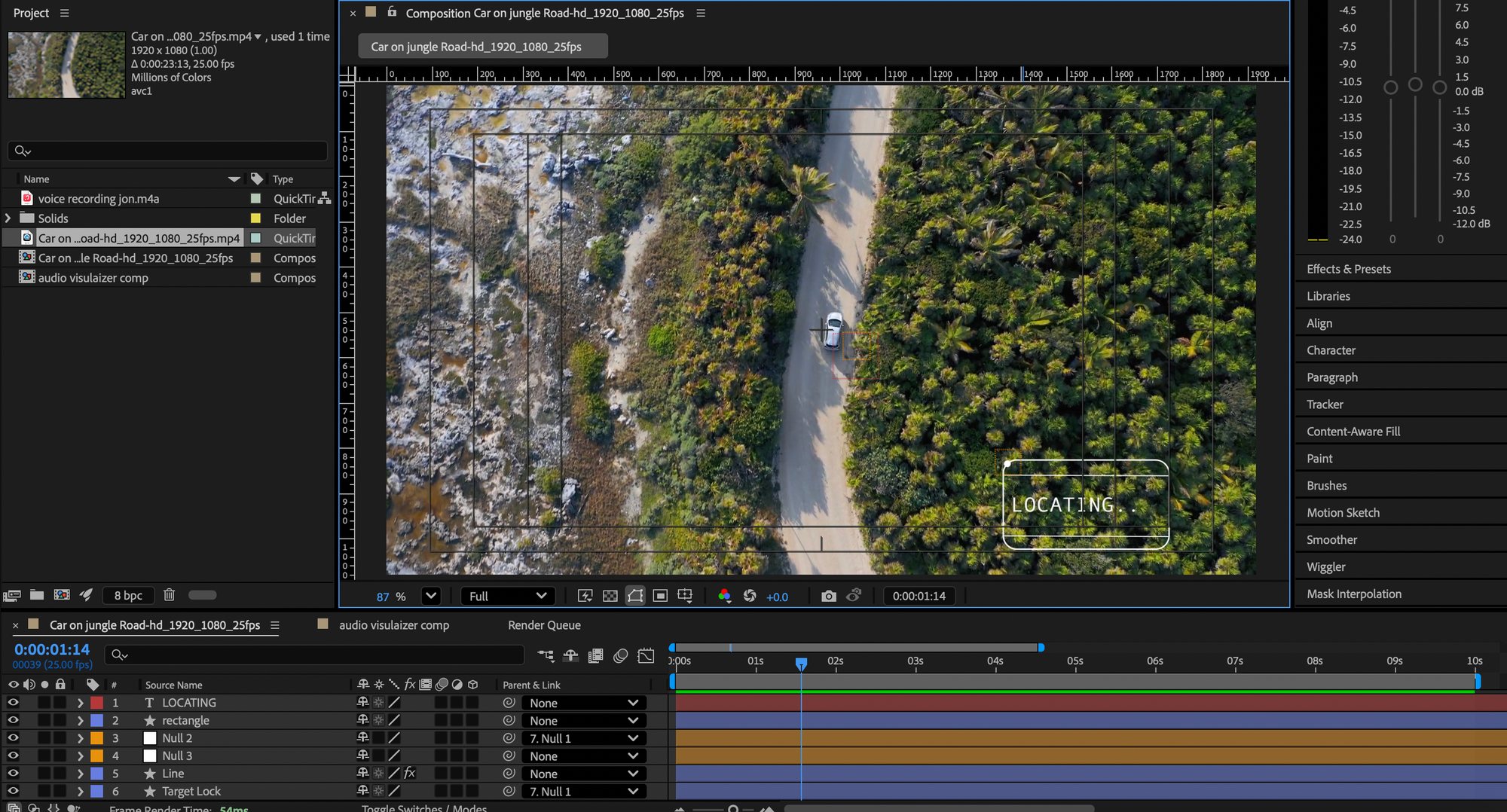
Task: Enable Motion Blur for the timeline
Action: pyautogui.click(x=620, y=655)
